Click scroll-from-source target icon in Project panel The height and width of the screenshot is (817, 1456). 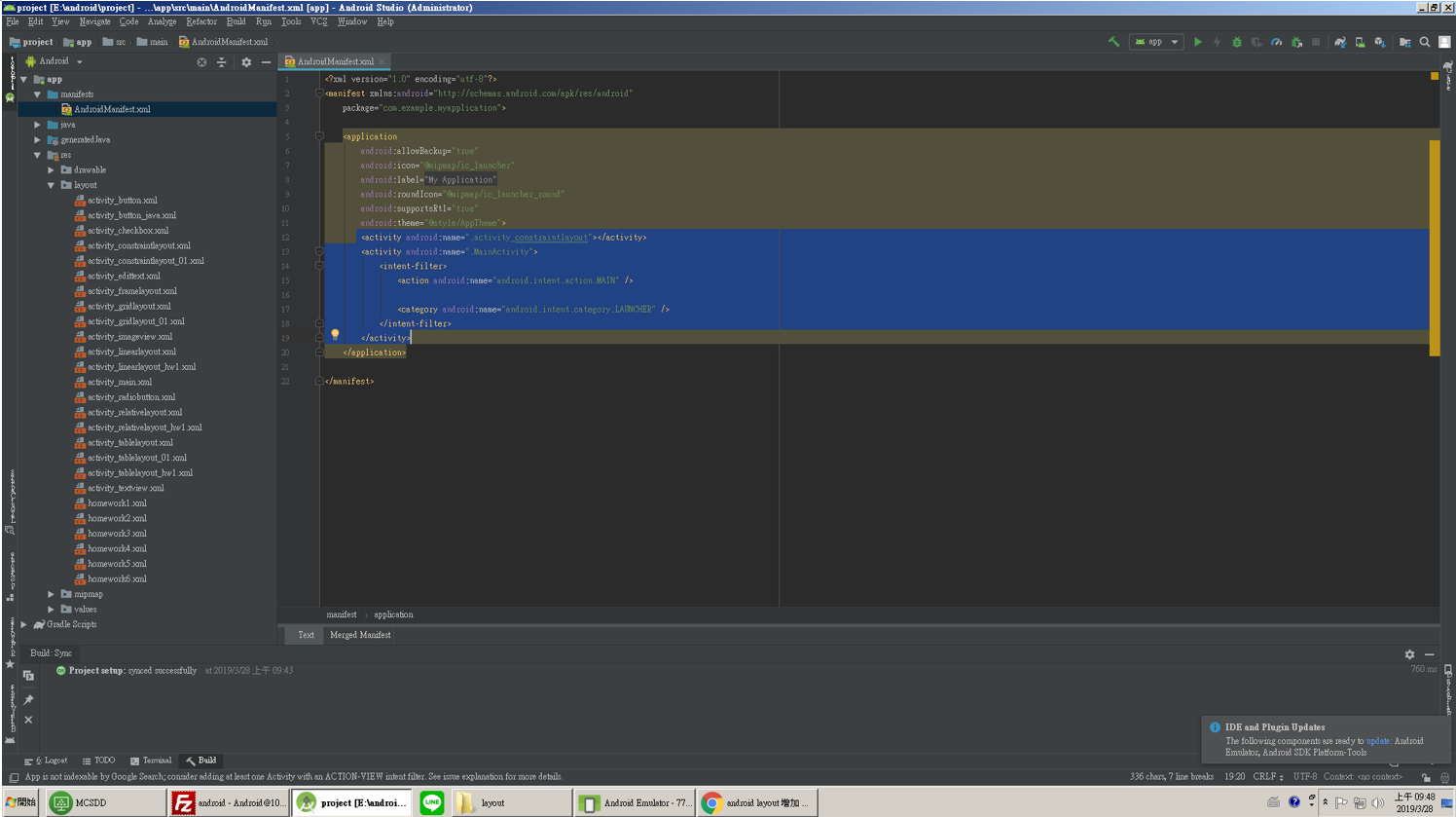click(201, 61)
